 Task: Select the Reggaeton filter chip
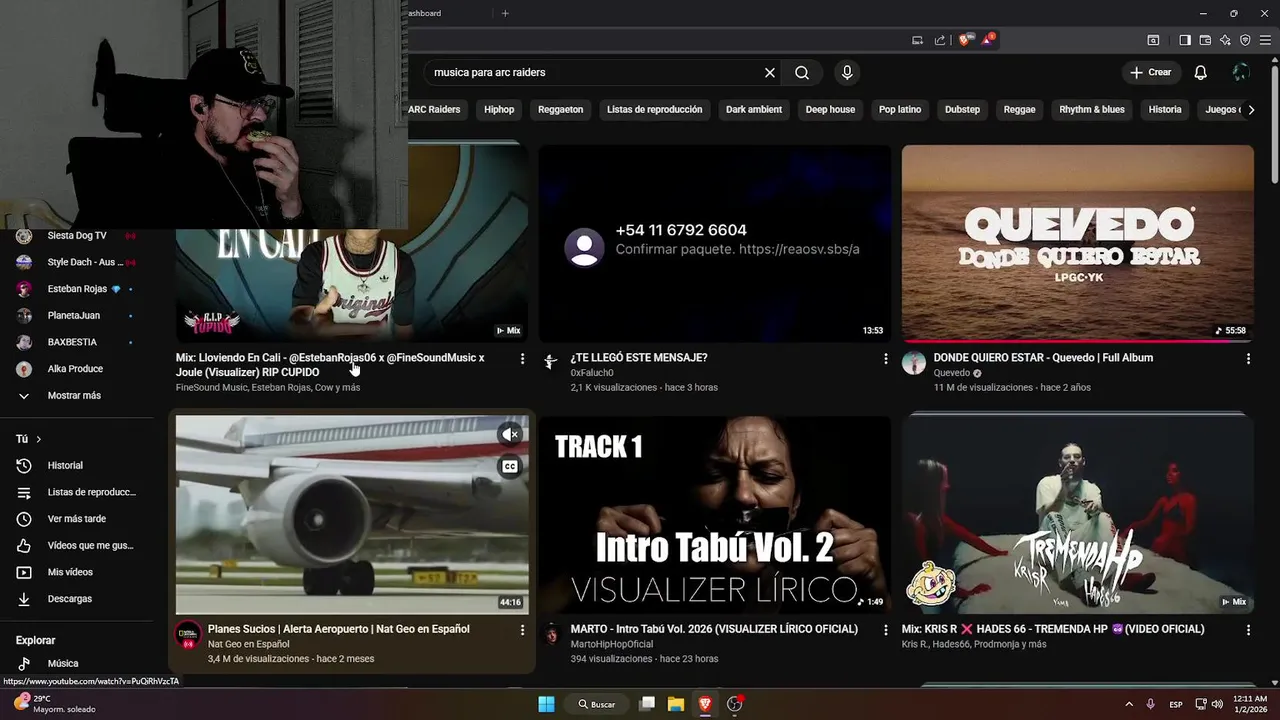pos(560,110)
